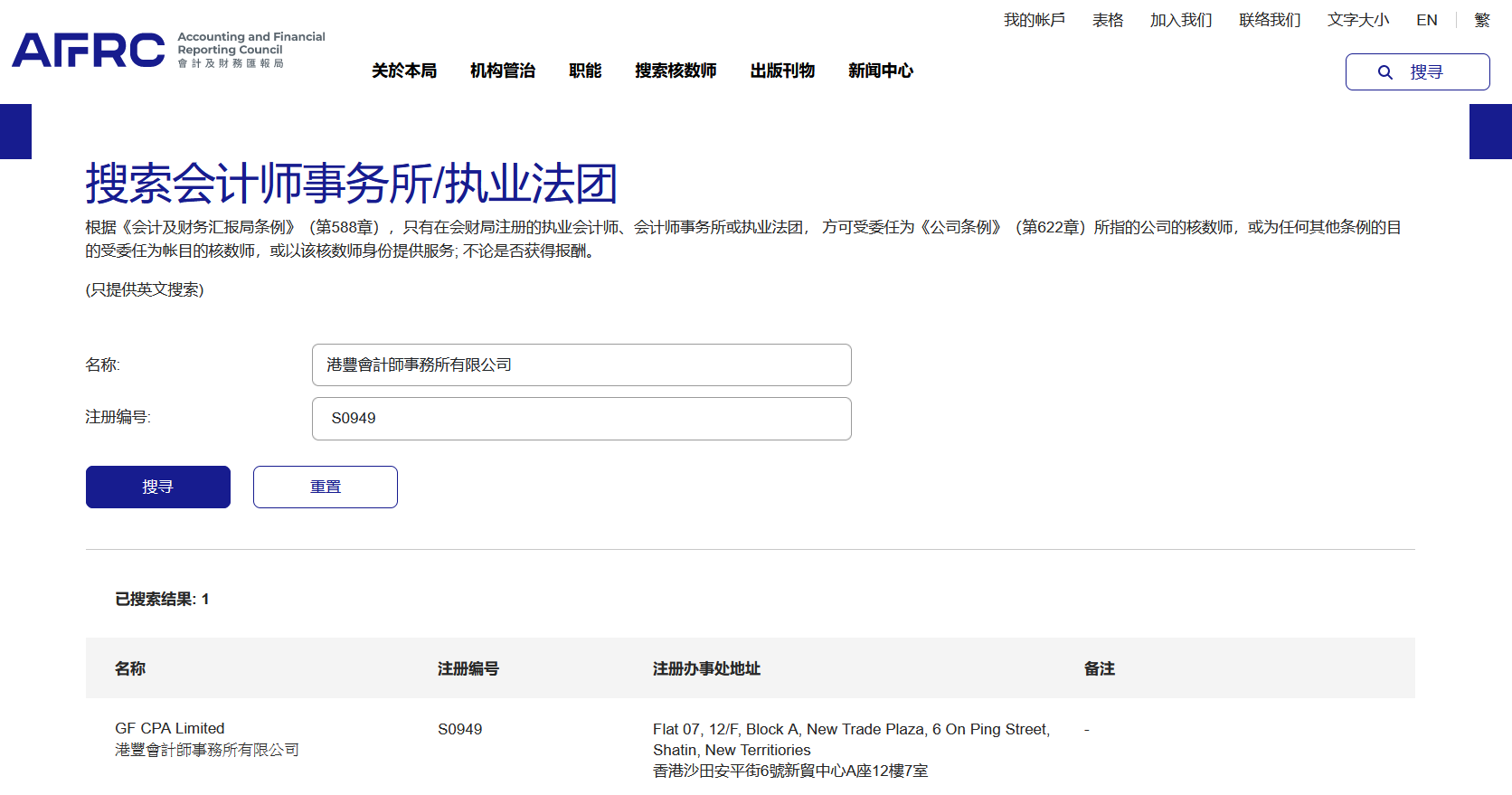Focus the 注册编号 input field
Screen dimensions: 1512x795
click(x=581, y=419)
